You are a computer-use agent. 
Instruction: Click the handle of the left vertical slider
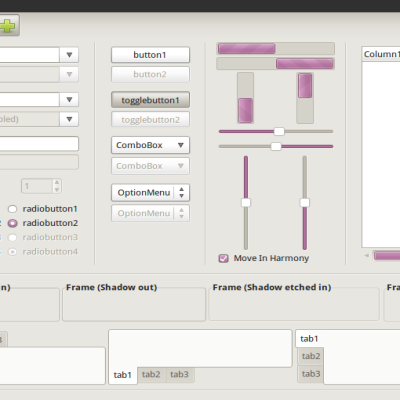246,202
